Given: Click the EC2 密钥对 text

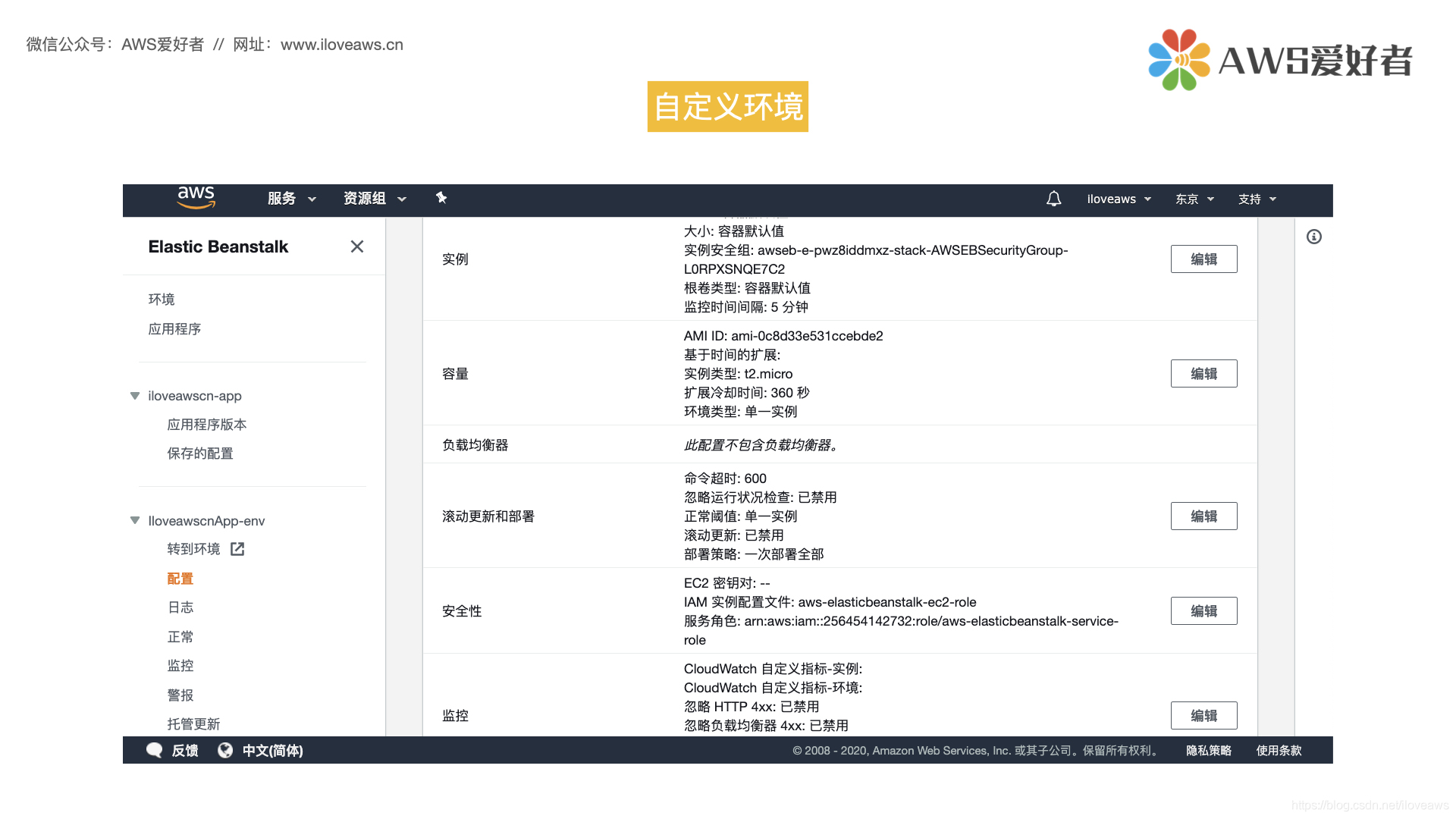Looking at the screenshot, I should tap(726, 583).
